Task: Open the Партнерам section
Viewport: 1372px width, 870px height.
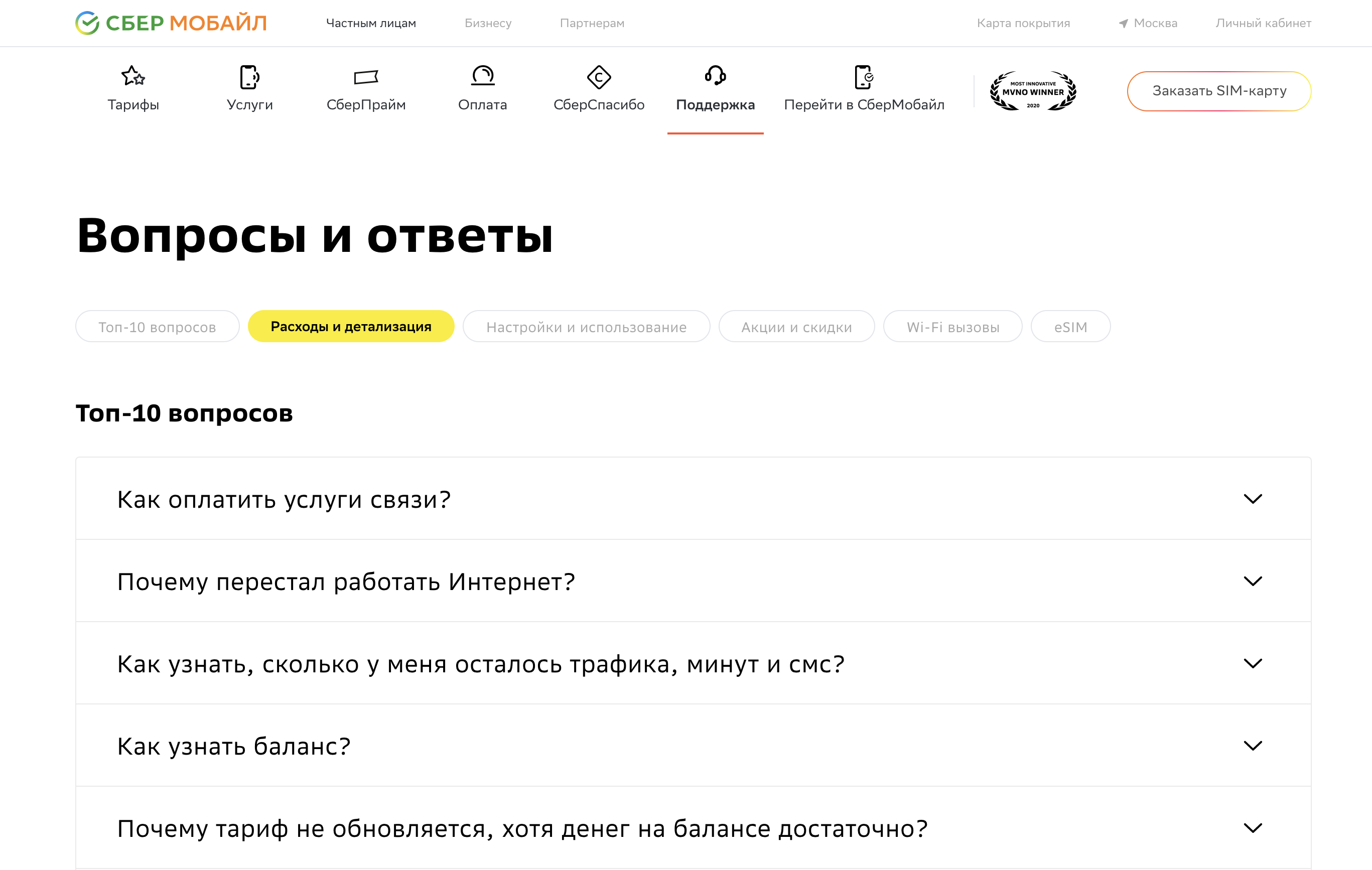Action: tap(592, 23)
